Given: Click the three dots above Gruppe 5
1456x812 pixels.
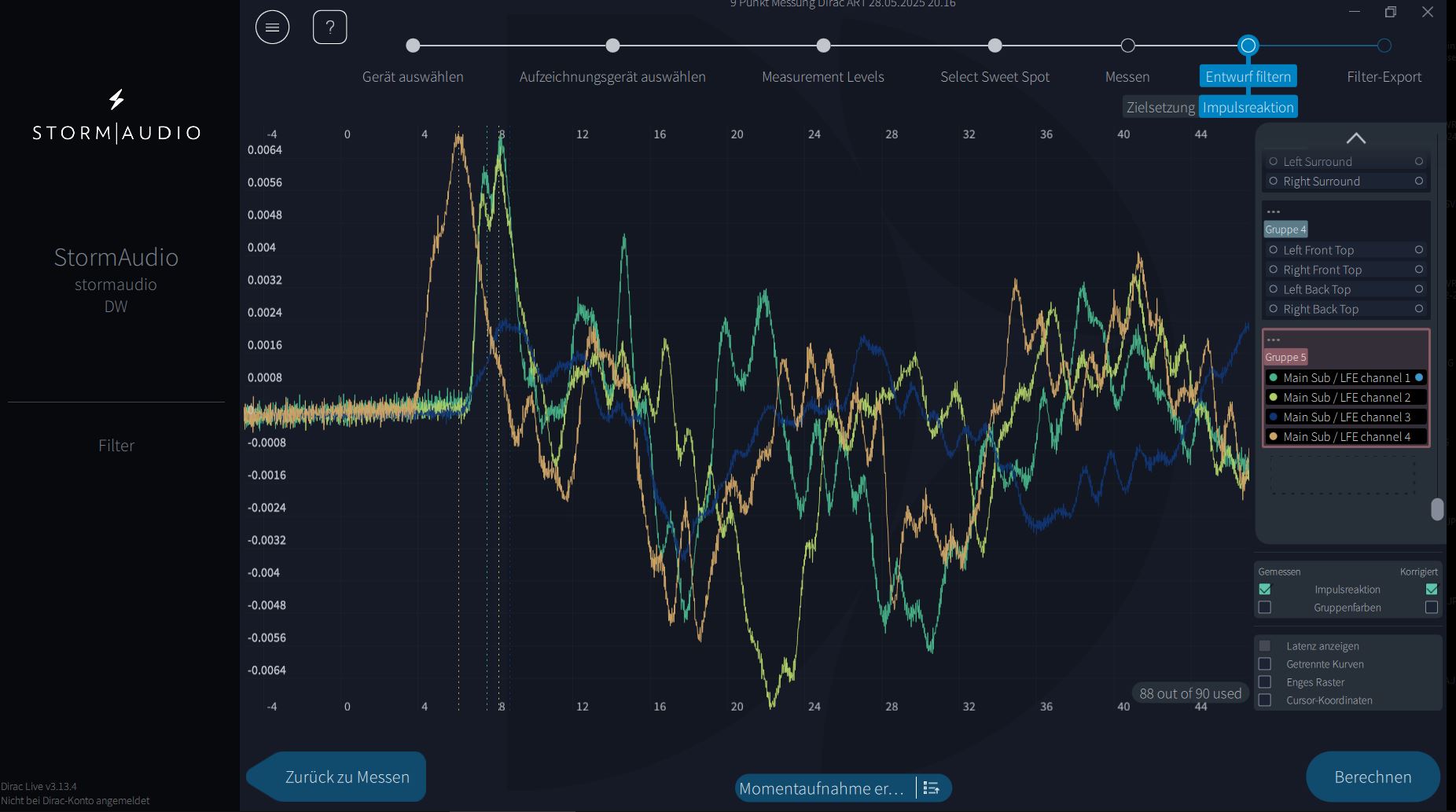Looking at the screenshot, I should pyautogui.click(x=1274, y=340).
